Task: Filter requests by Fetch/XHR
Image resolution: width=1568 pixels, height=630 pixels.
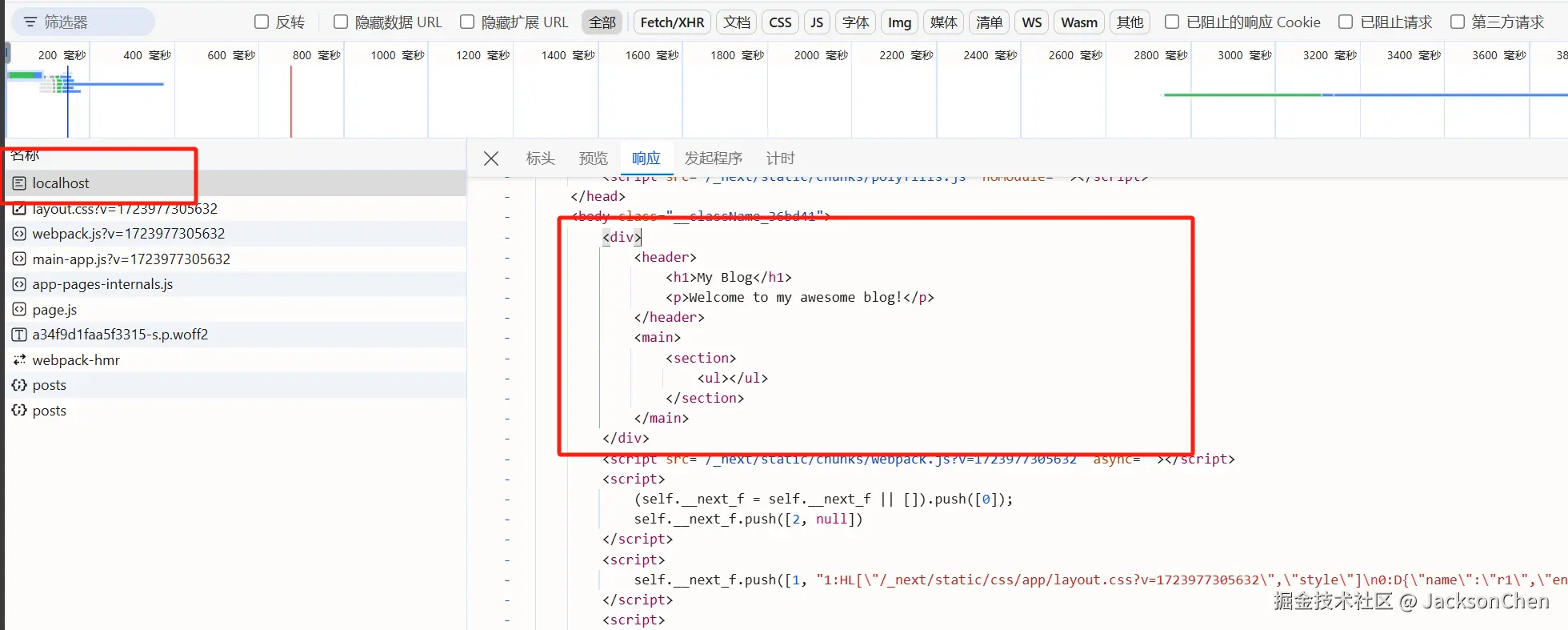Action: pyautogui.click(x=673, y=22)
